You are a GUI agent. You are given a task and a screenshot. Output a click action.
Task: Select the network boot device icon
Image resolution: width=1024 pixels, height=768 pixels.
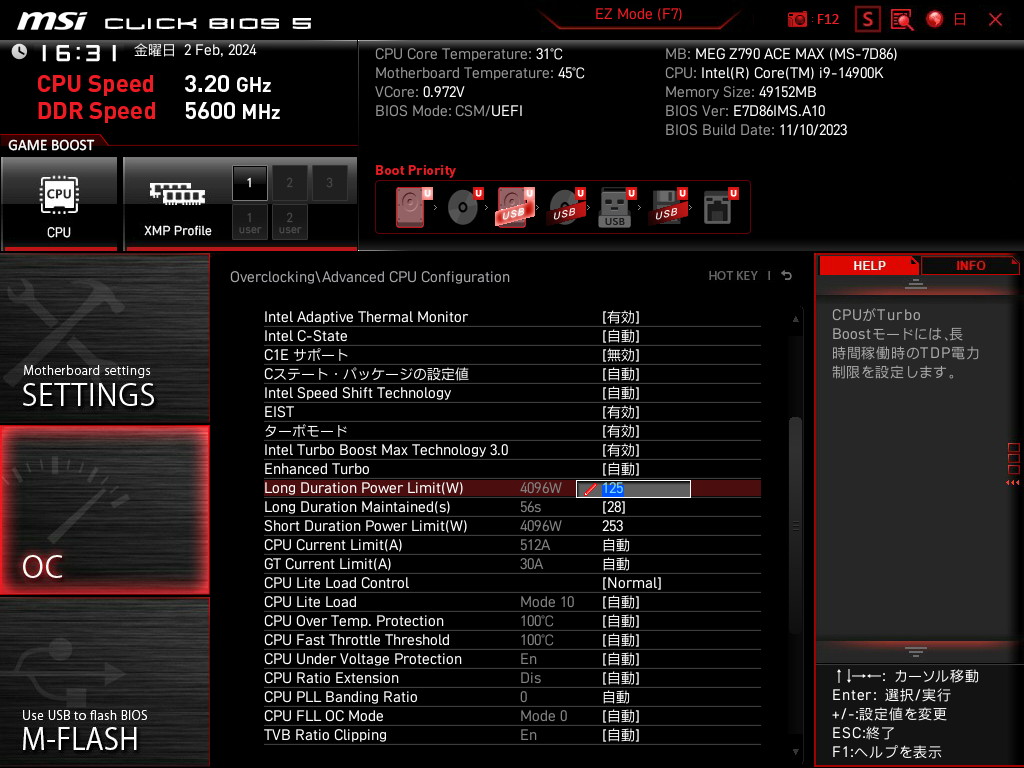pos(719,207)
